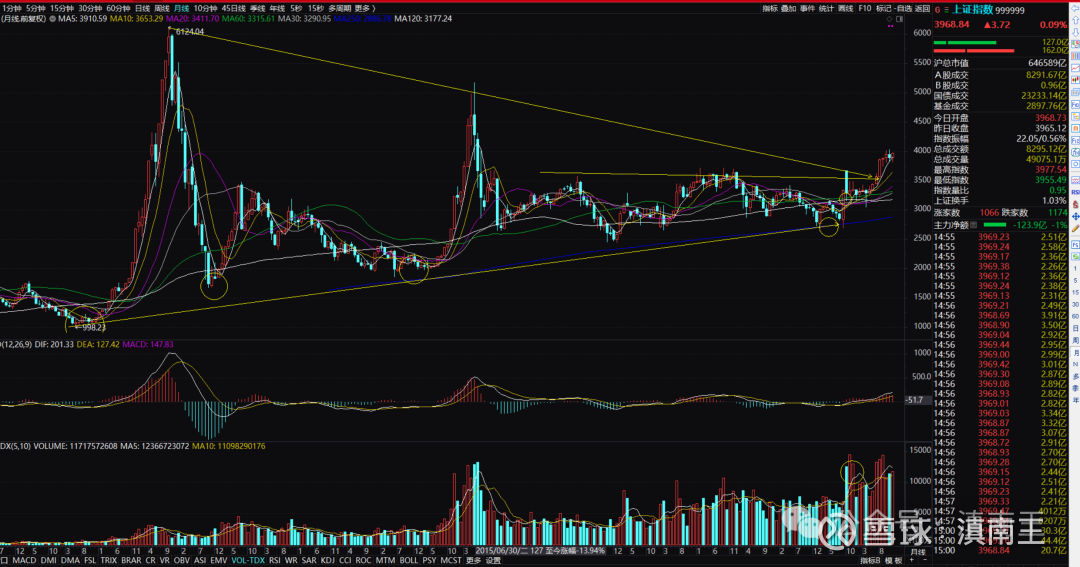Click the 模板 template button
This screenshot has height=567, width=1080.
pos(893,561)
